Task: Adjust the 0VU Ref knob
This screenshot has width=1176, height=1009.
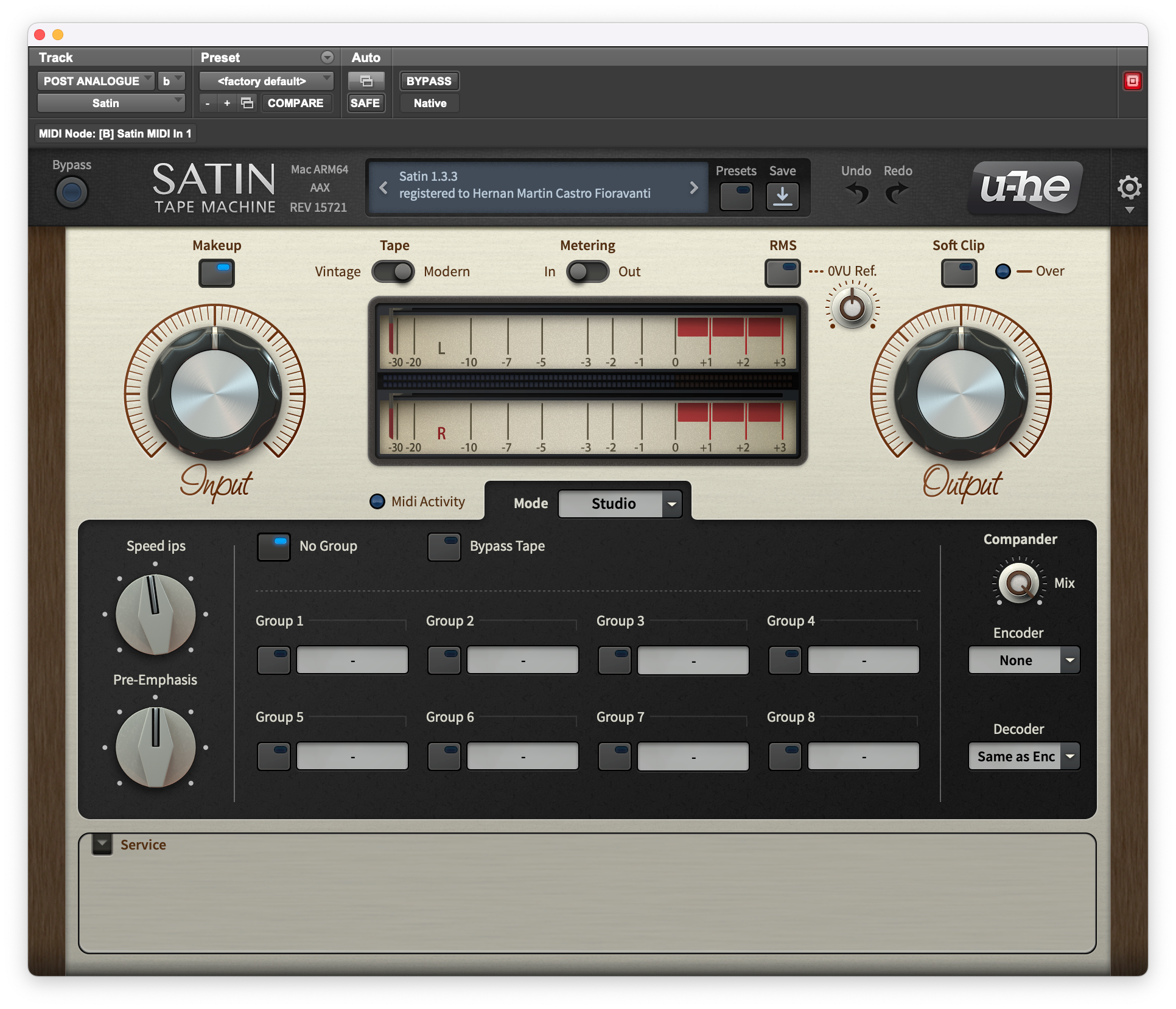Action: [x=851, y=308]
